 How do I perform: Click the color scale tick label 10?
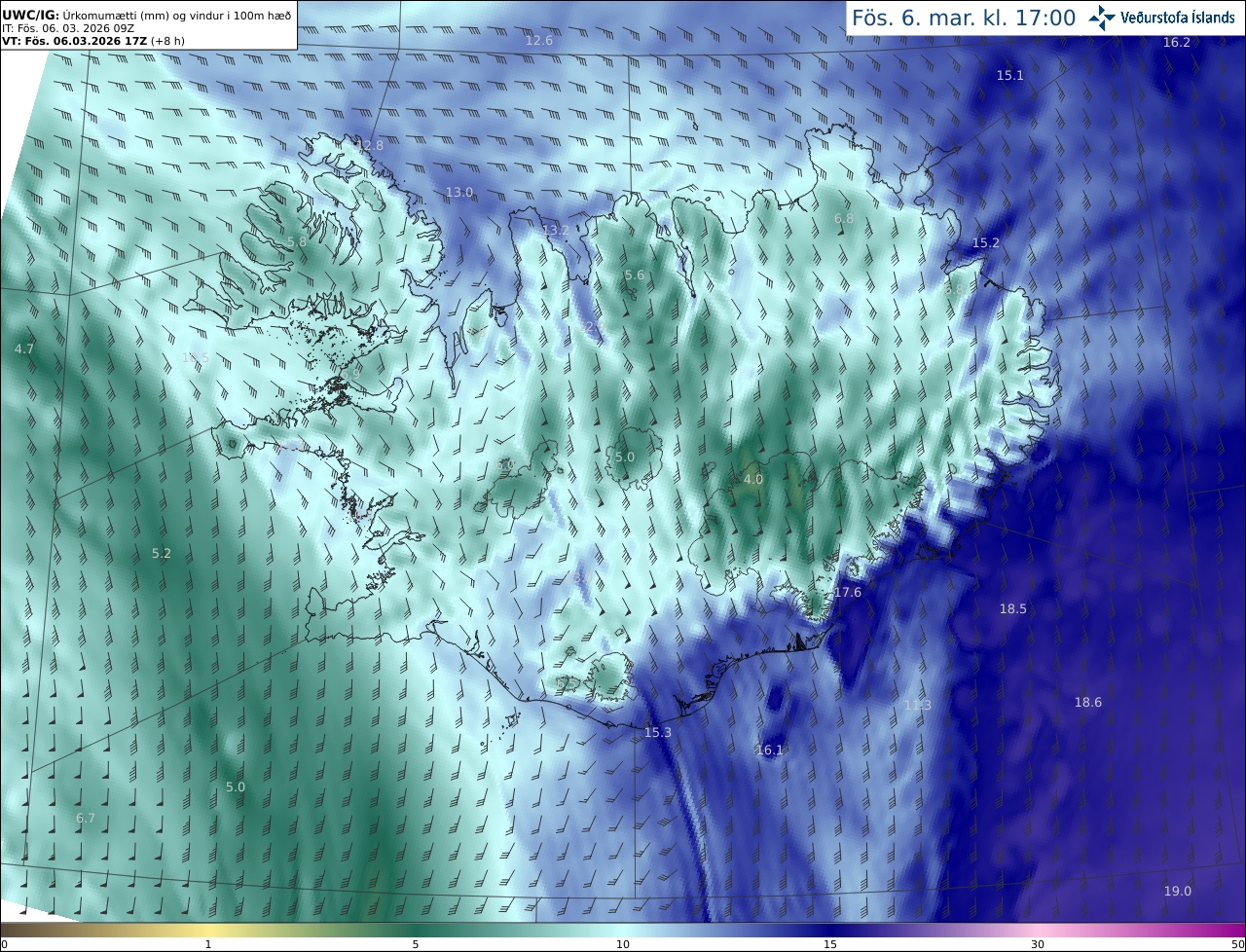pos(623,944)
